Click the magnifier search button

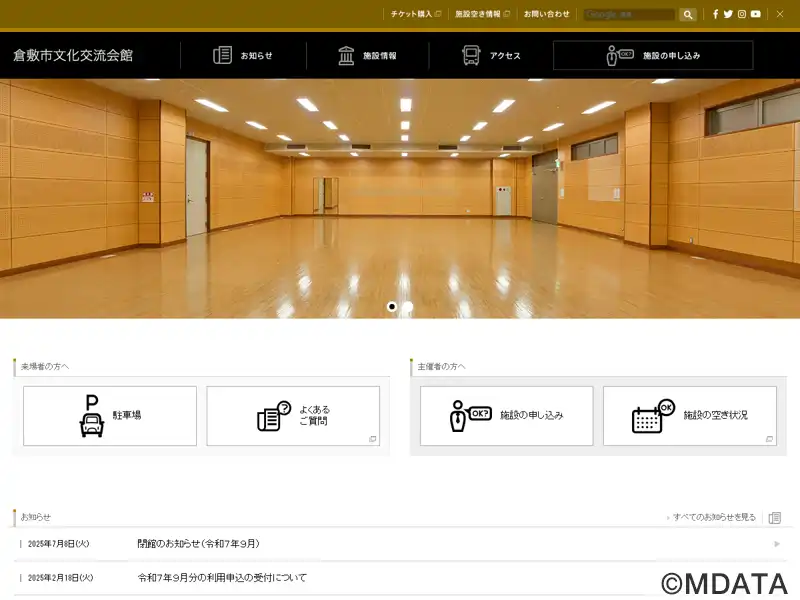click(x=688, y=15)
